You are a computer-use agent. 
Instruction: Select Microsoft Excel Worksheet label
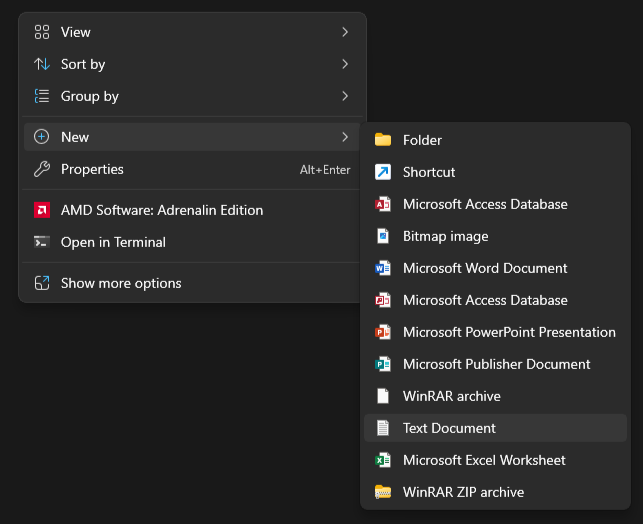point(484,460)
